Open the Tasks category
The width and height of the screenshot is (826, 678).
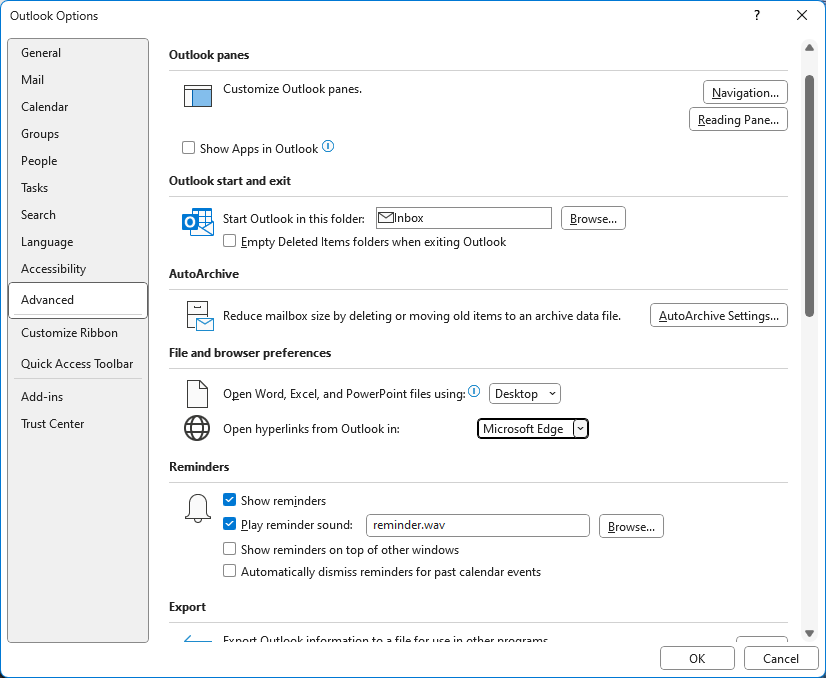pos(78,188)
